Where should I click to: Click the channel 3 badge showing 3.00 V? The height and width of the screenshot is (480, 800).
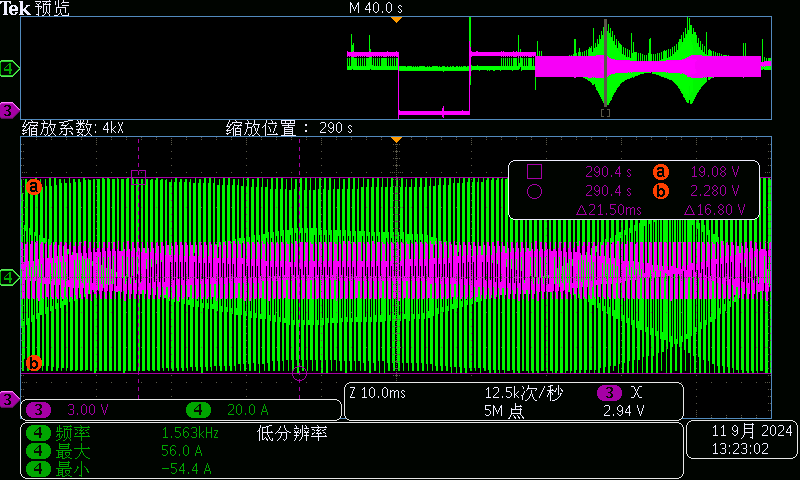(x=39, y=410)
